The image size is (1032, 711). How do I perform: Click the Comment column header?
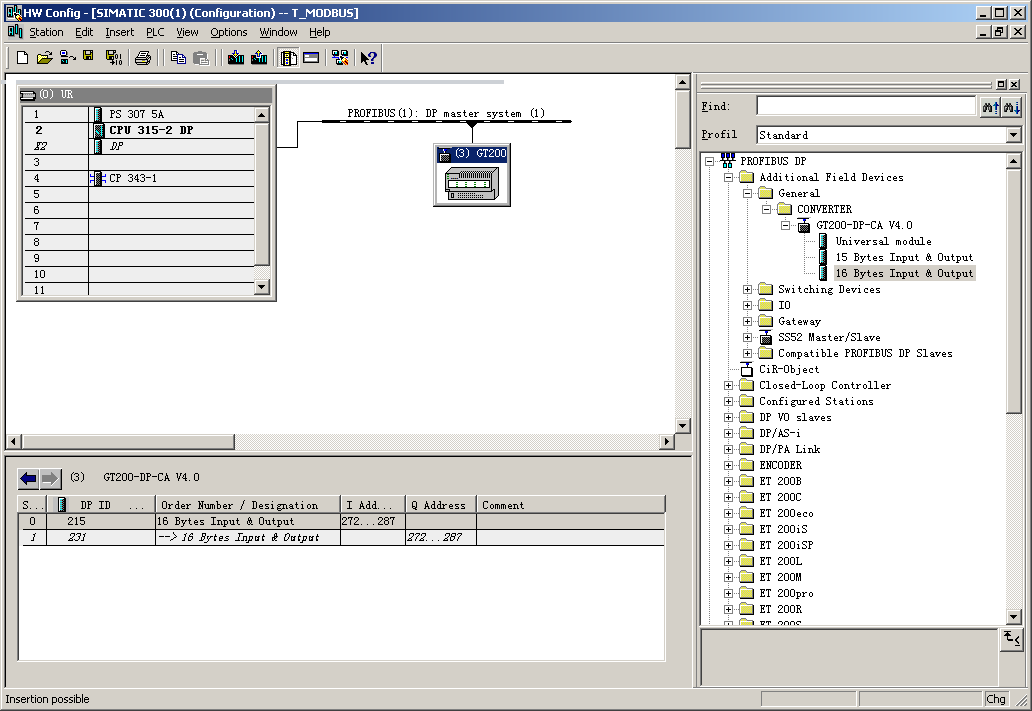pyautogui.click(x=570, y=505)
